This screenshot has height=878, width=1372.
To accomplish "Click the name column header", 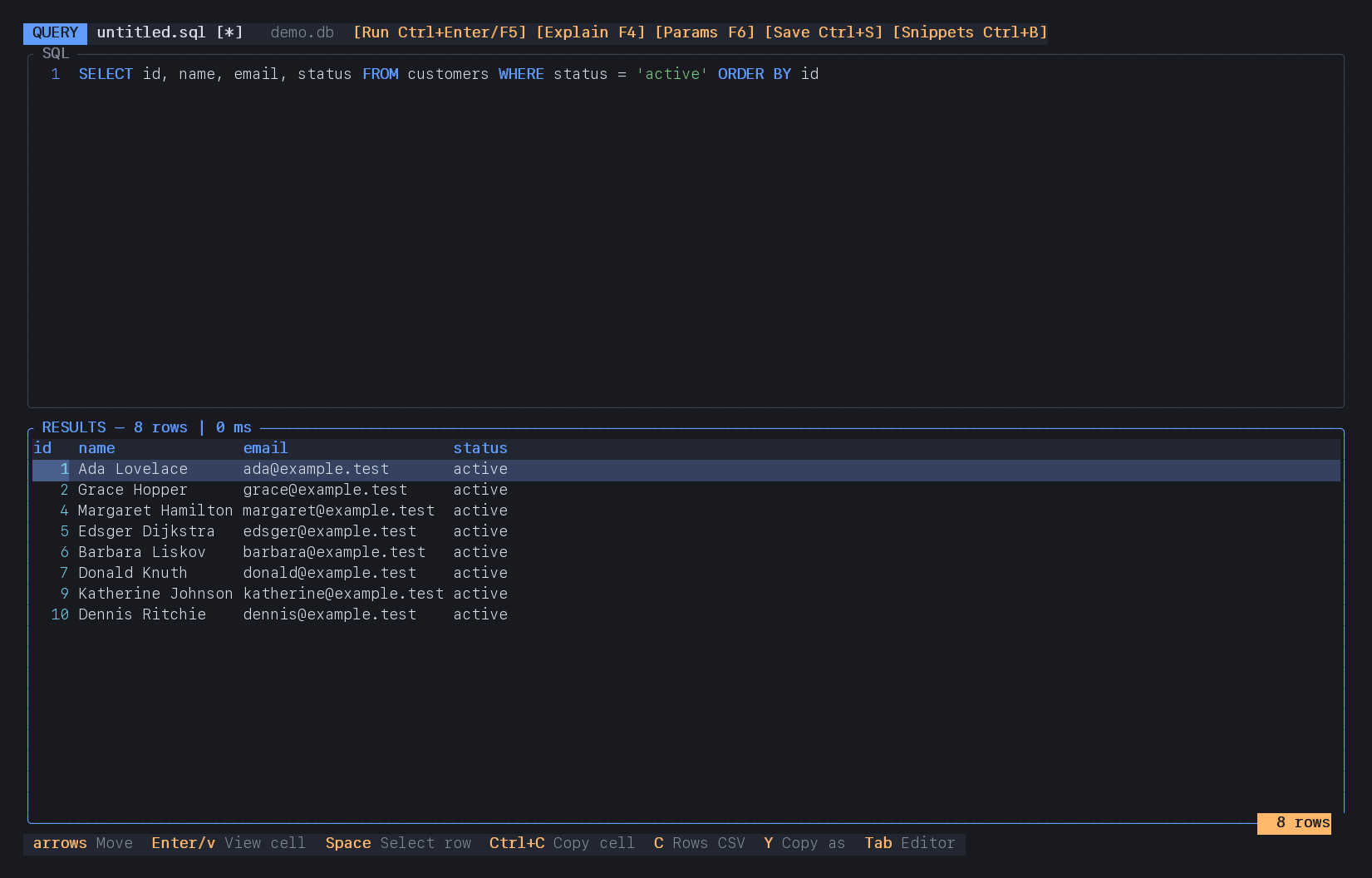I will pos(96,448).
